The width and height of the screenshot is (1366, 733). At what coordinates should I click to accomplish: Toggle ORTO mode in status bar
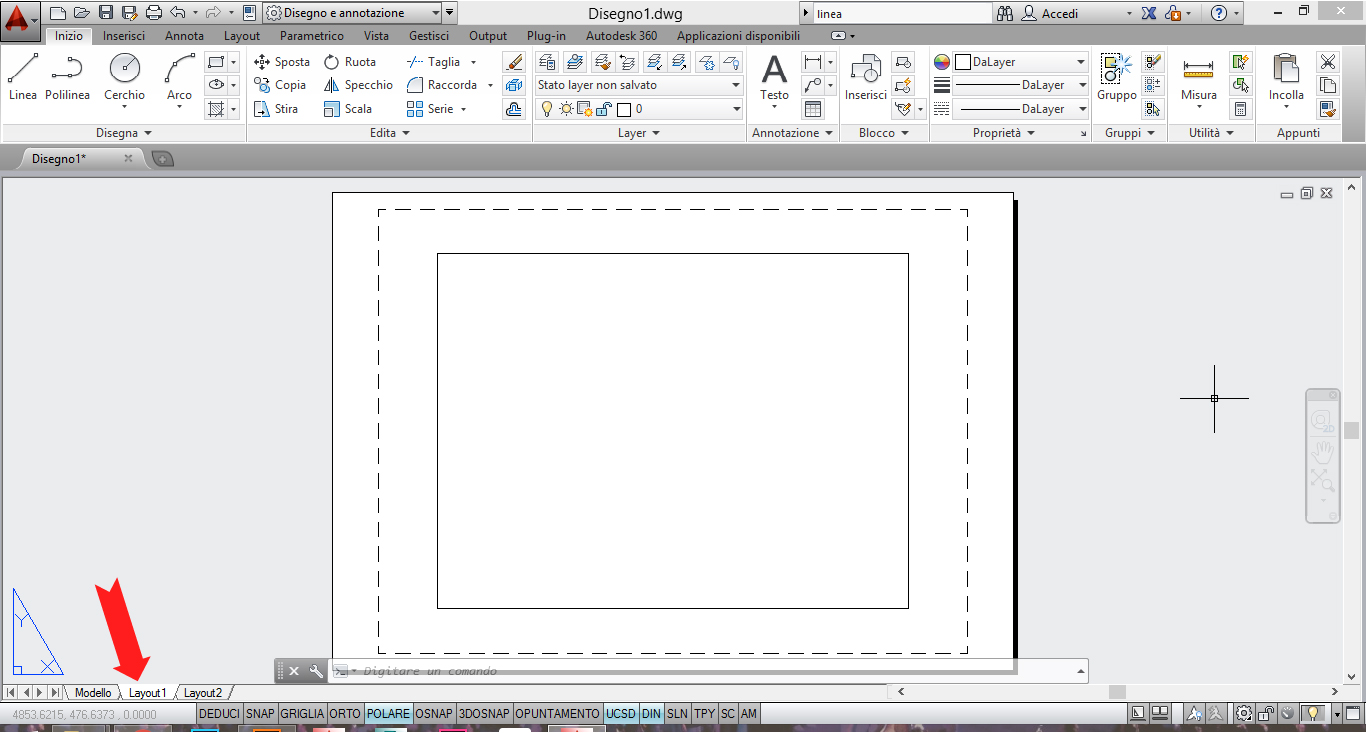pyautogui.click(x=345, y=714)
